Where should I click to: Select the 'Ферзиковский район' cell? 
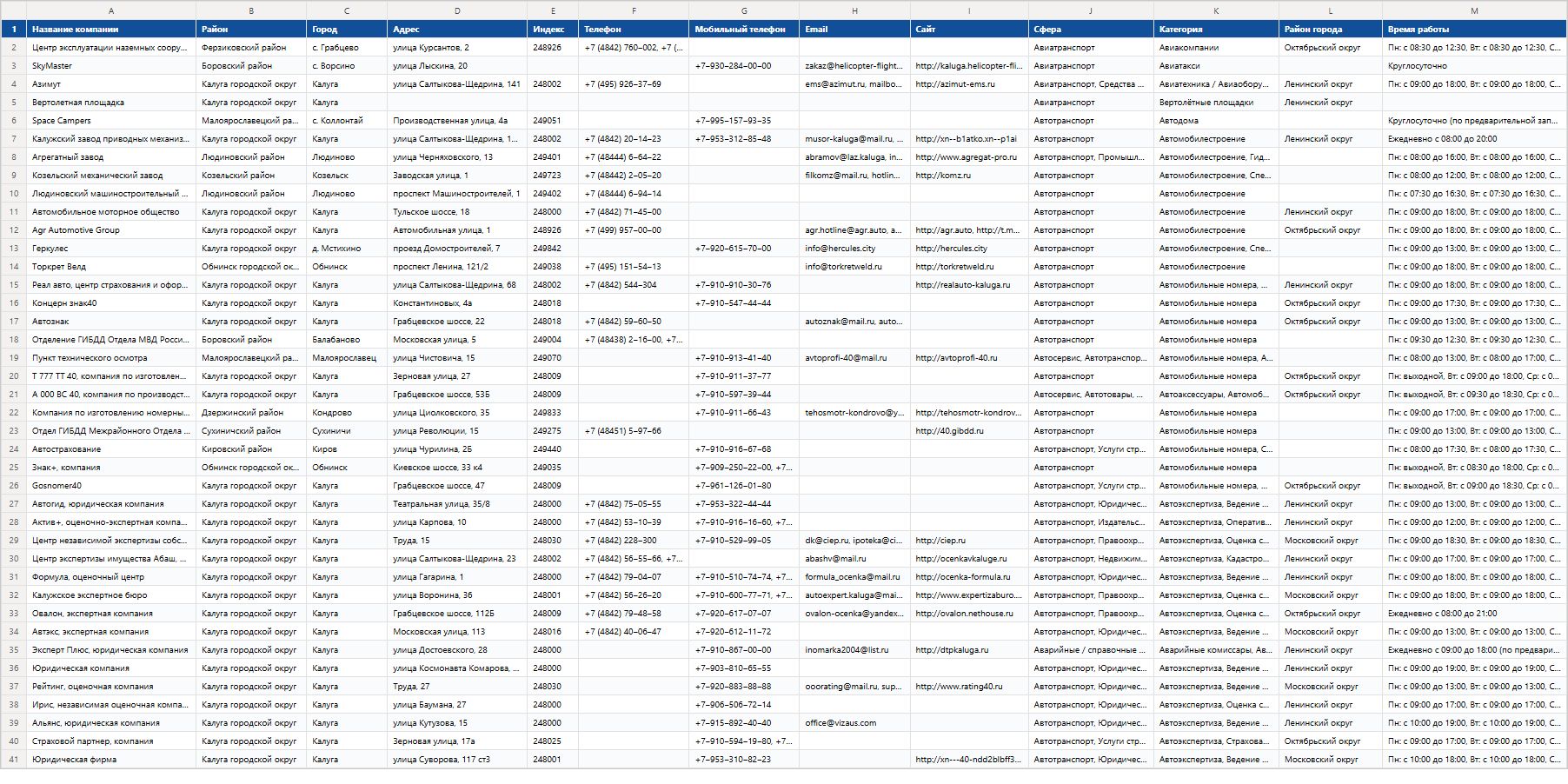251,48
